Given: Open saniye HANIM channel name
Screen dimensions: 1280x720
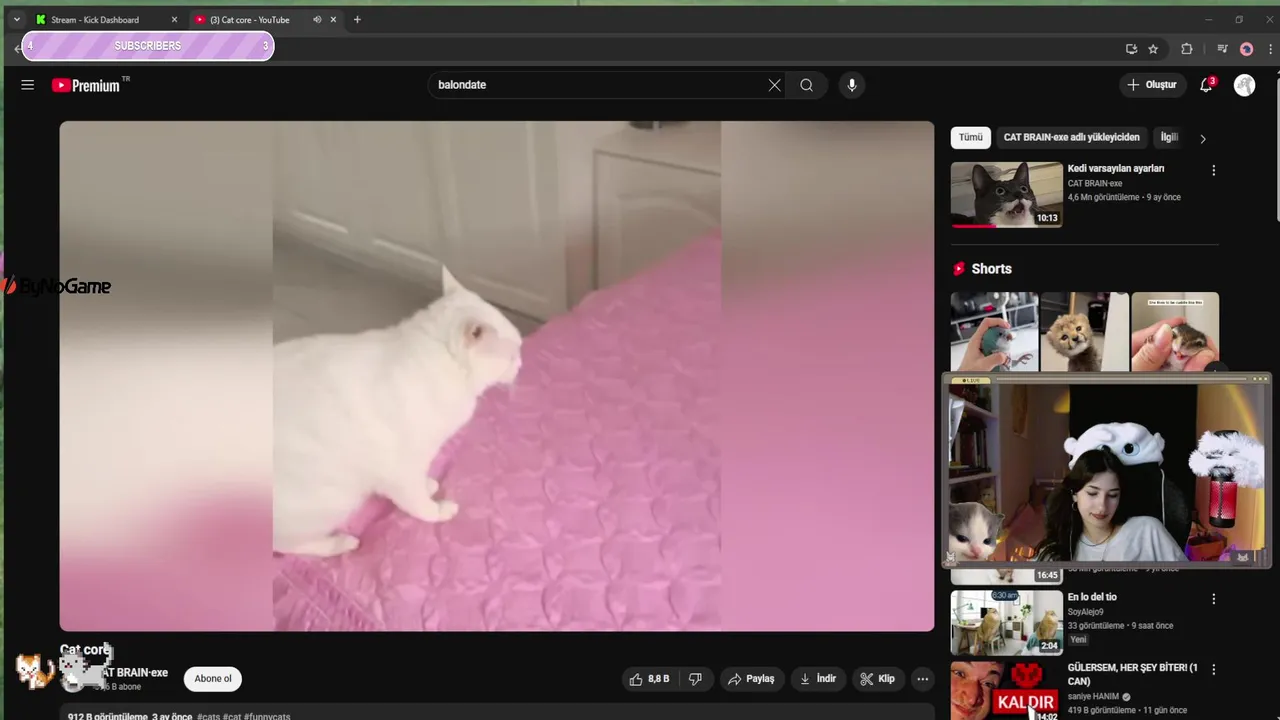Looking at the screenshot, I should click(1093, 697).
